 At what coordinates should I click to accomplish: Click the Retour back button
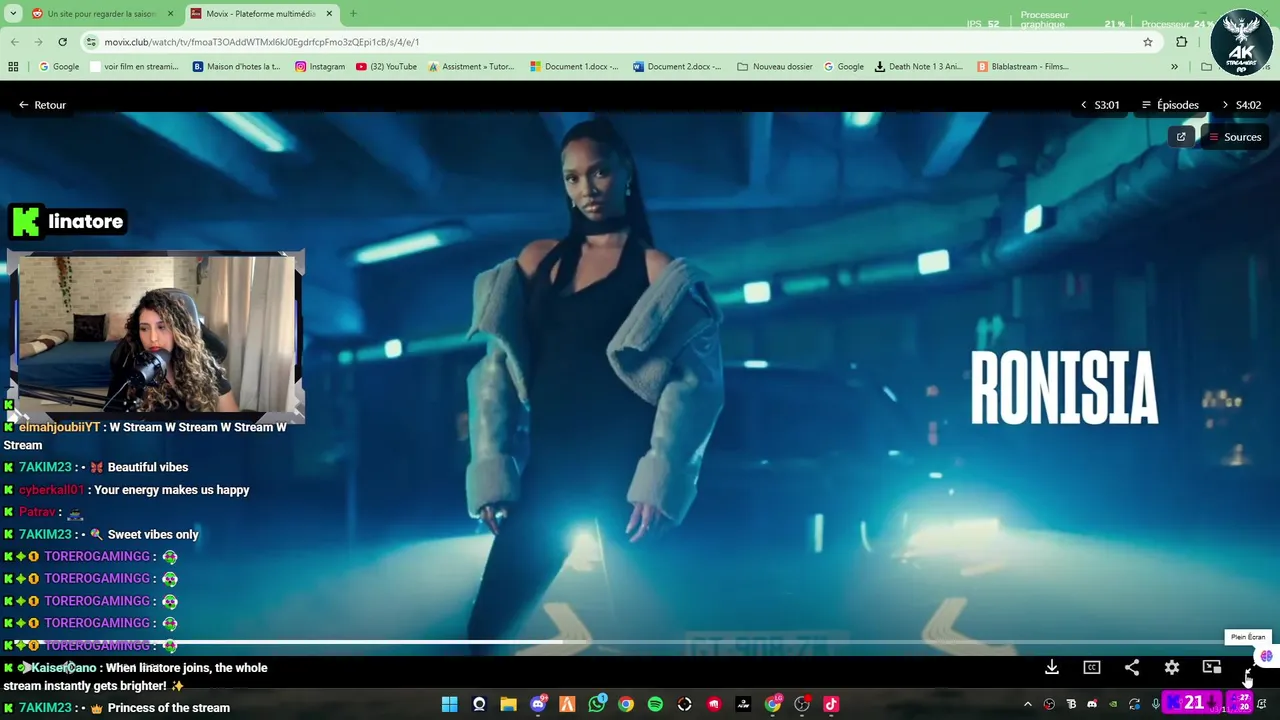[x=42, y=105]
